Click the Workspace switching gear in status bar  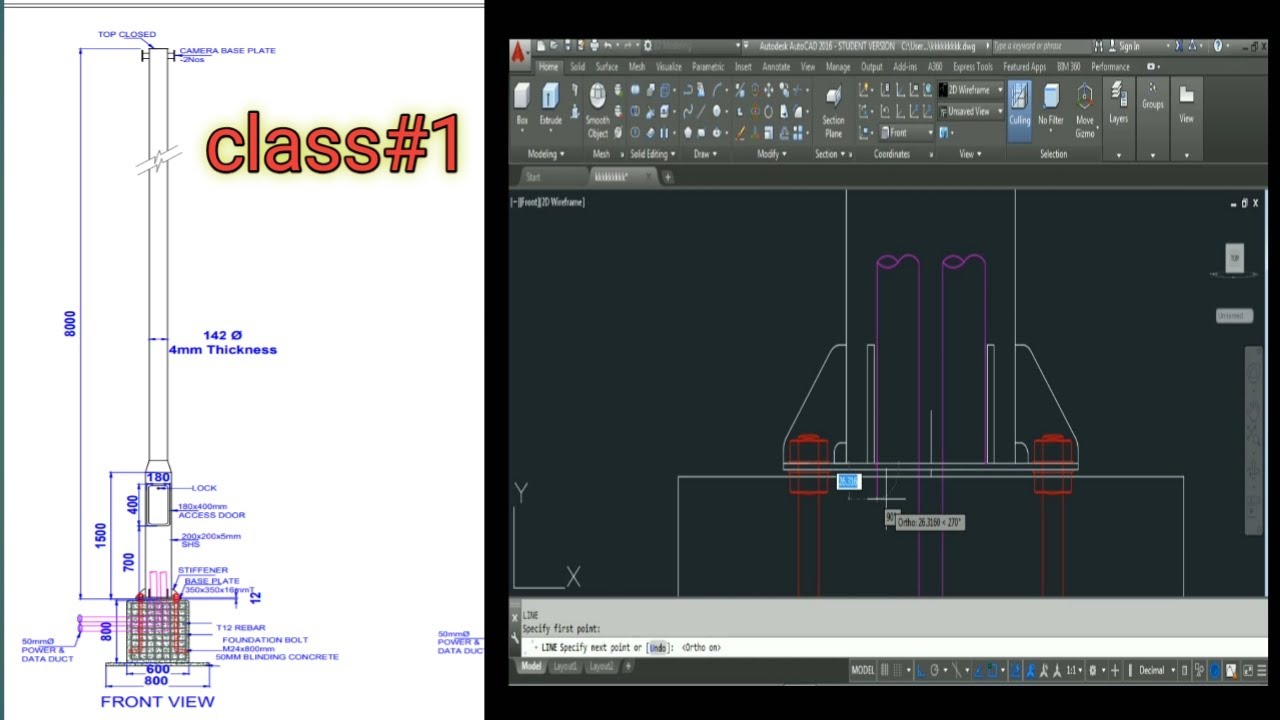pyautogui.click(x=1093, y=670)
